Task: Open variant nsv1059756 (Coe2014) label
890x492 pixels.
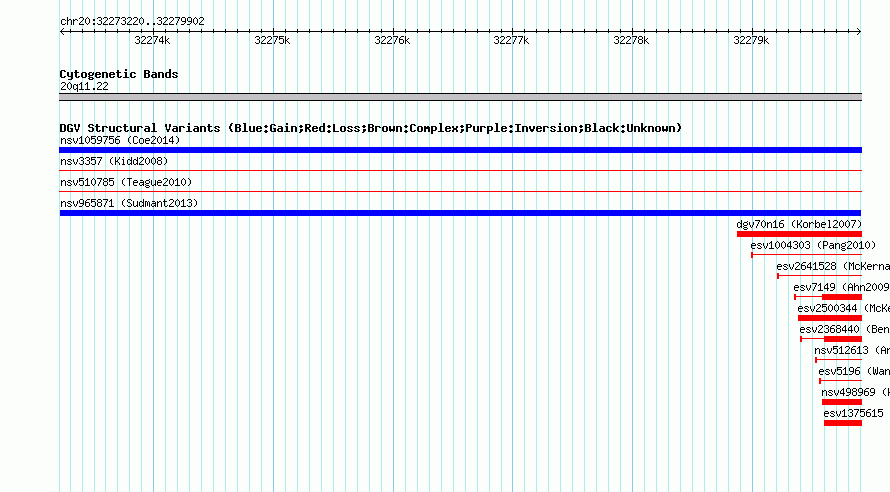Action: (120, 140)
